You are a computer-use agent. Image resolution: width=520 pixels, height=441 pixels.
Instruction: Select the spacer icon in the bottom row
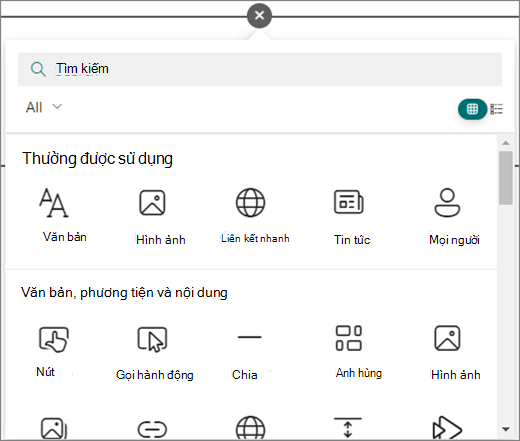tap(348, 428)
